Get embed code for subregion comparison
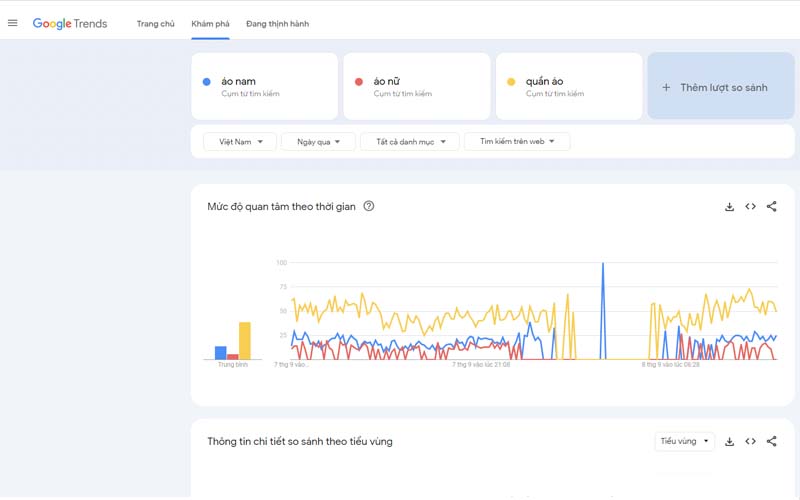Screen dimensions: 800x500 751,442
